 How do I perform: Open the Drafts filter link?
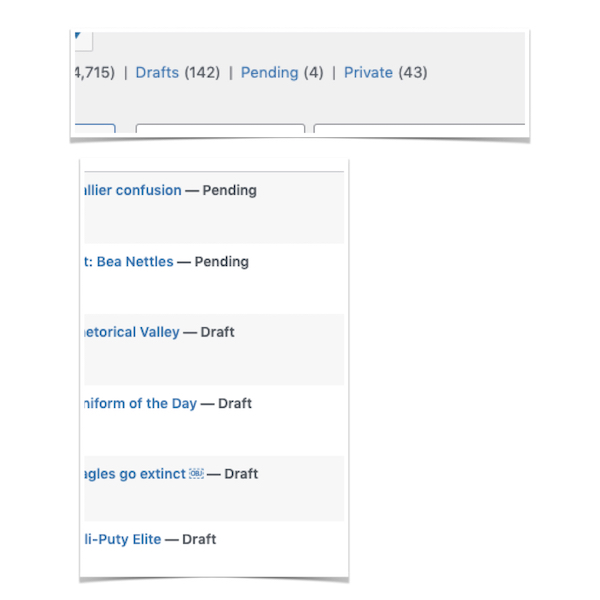coord(157,72)
